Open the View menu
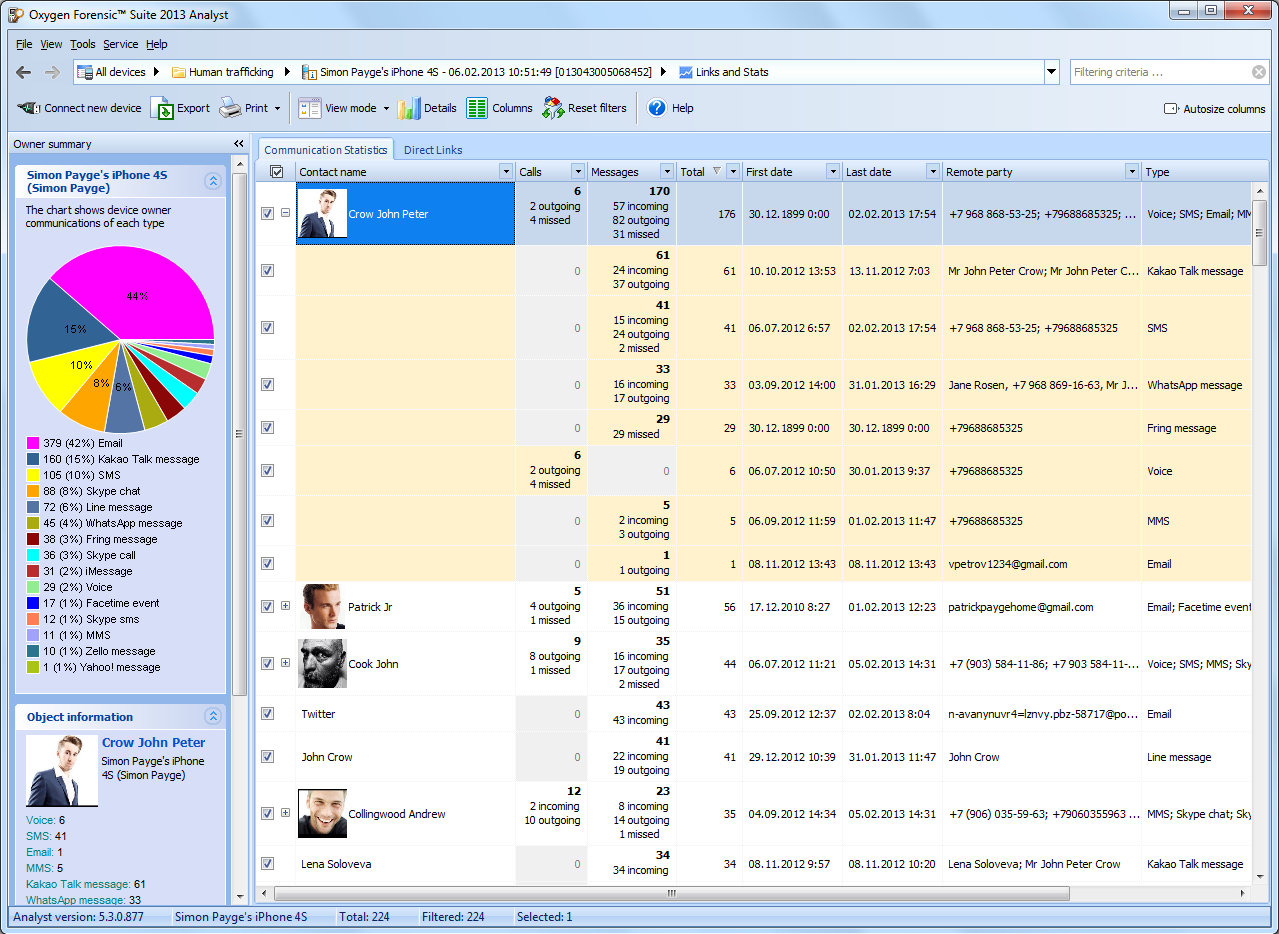 [x=51, y=44]
